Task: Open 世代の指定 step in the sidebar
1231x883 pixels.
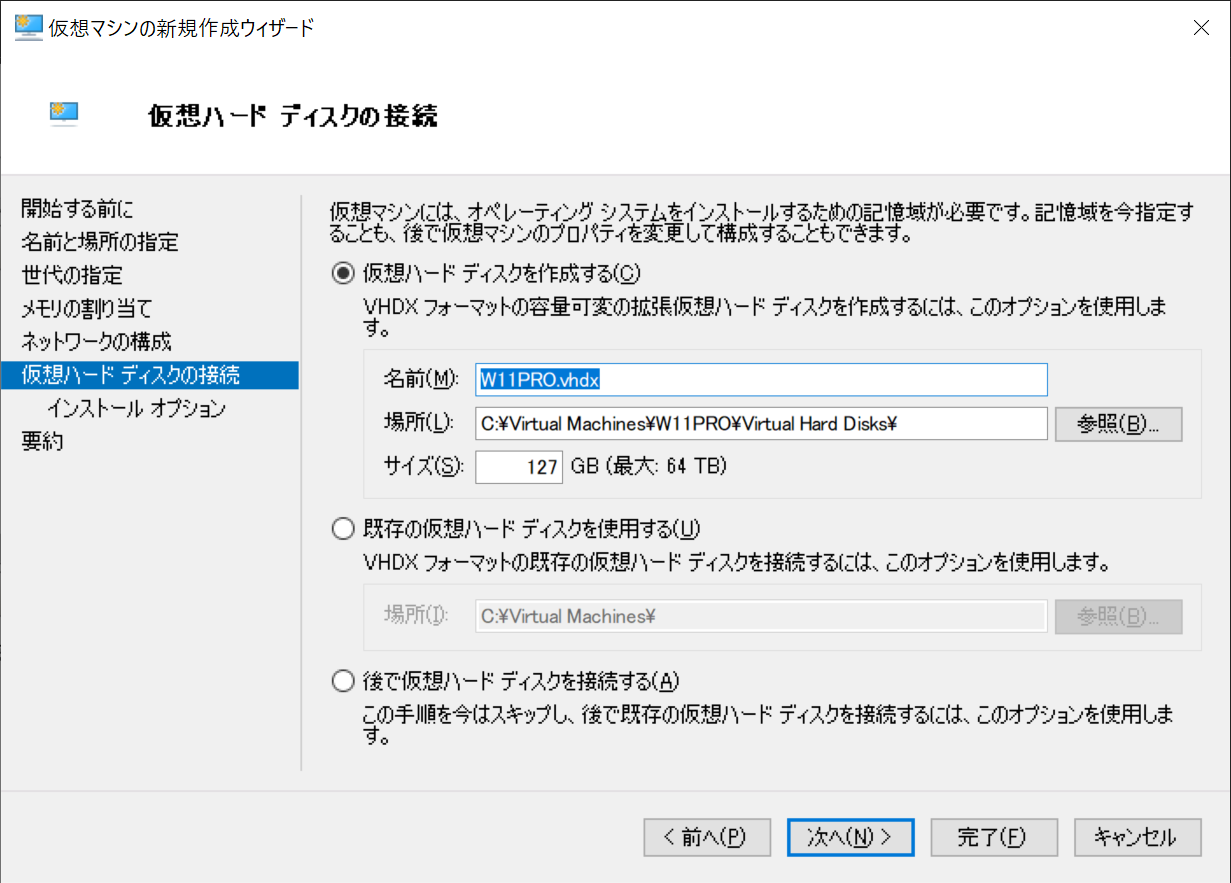Action: (x=72, y=275)
